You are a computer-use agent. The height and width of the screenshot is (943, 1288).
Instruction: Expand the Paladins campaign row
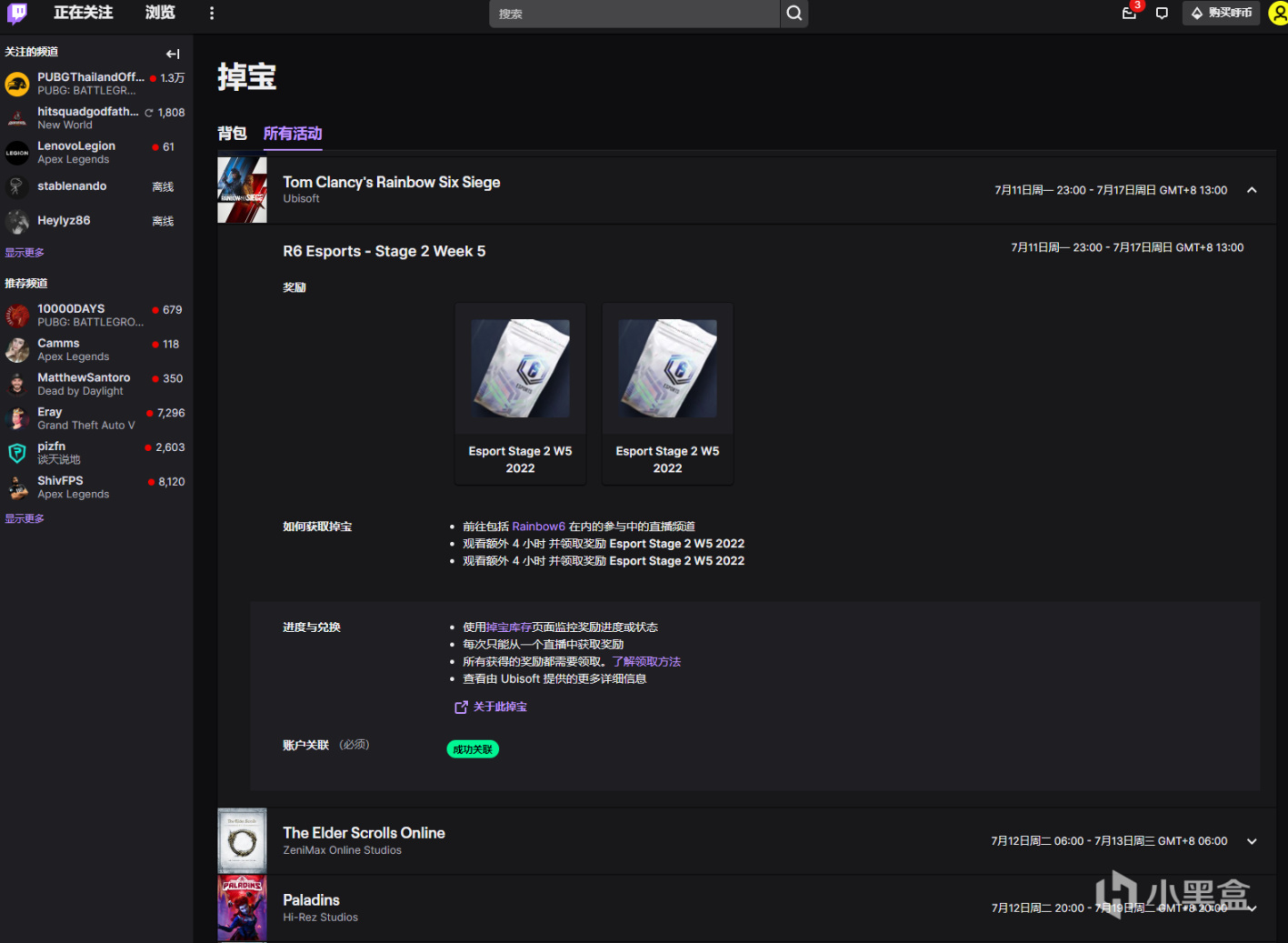(x=1252, y=908)
